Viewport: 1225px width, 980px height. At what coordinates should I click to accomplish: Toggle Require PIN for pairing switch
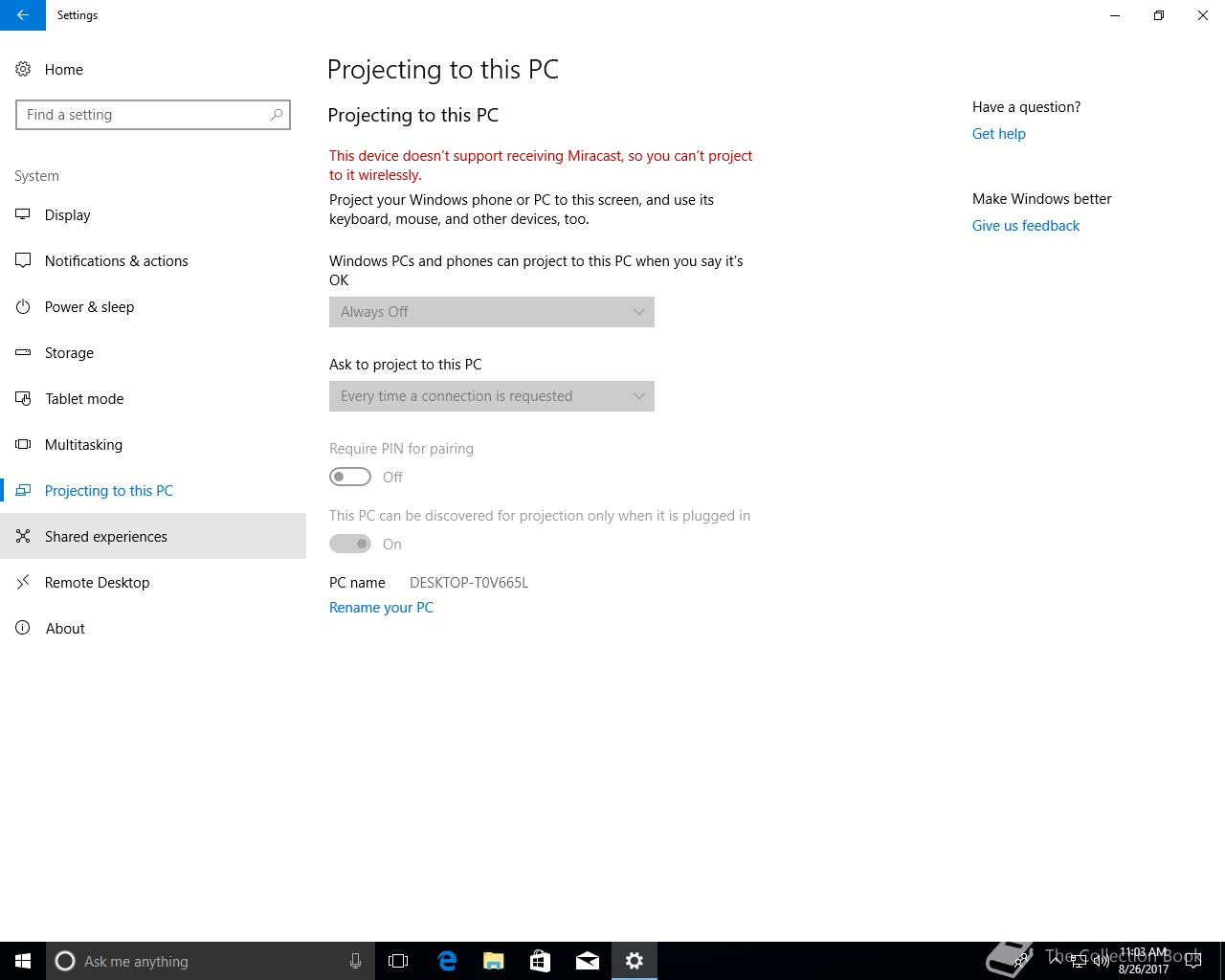pos(350,477)
